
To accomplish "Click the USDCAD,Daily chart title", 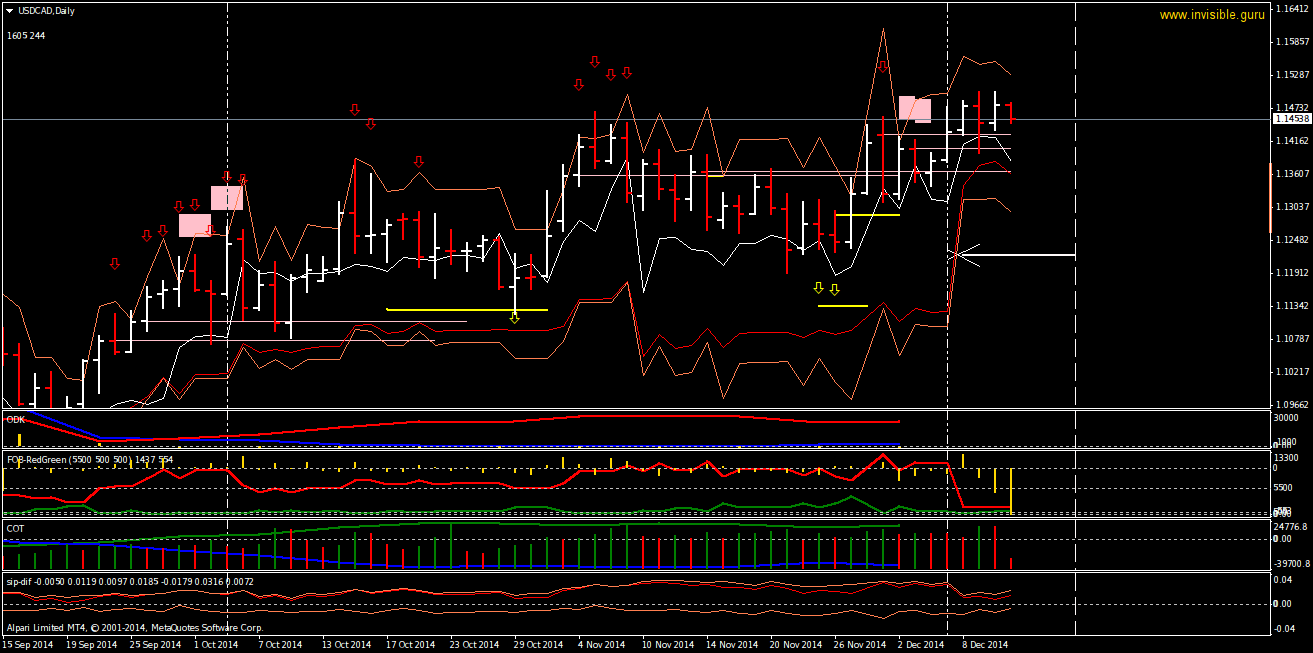I will pos(46,10).
